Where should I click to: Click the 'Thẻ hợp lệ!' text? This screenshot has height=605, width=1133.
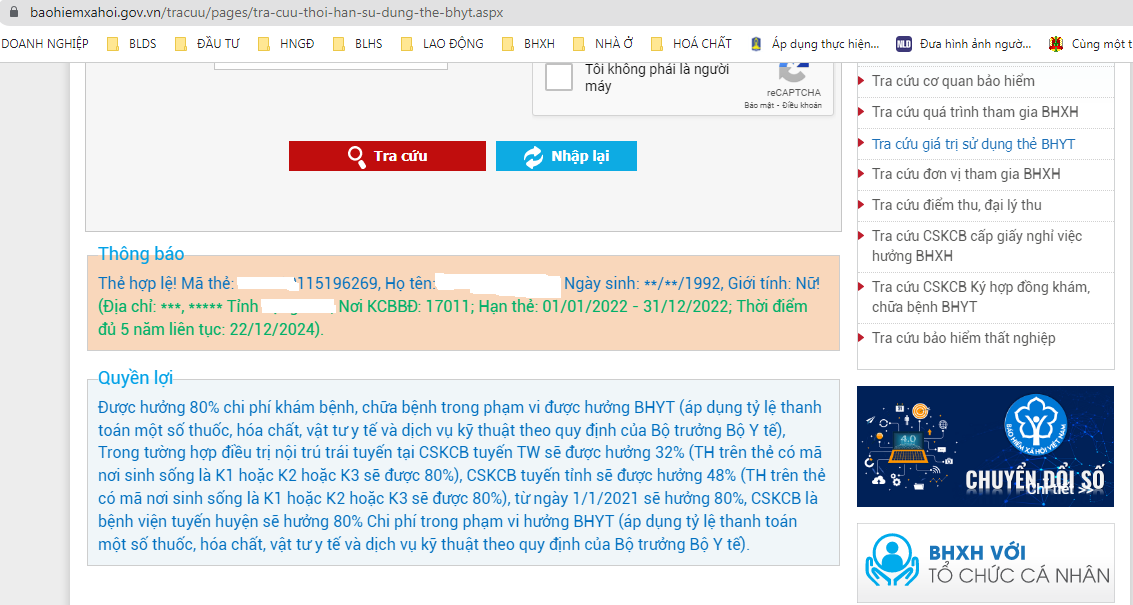137,283
